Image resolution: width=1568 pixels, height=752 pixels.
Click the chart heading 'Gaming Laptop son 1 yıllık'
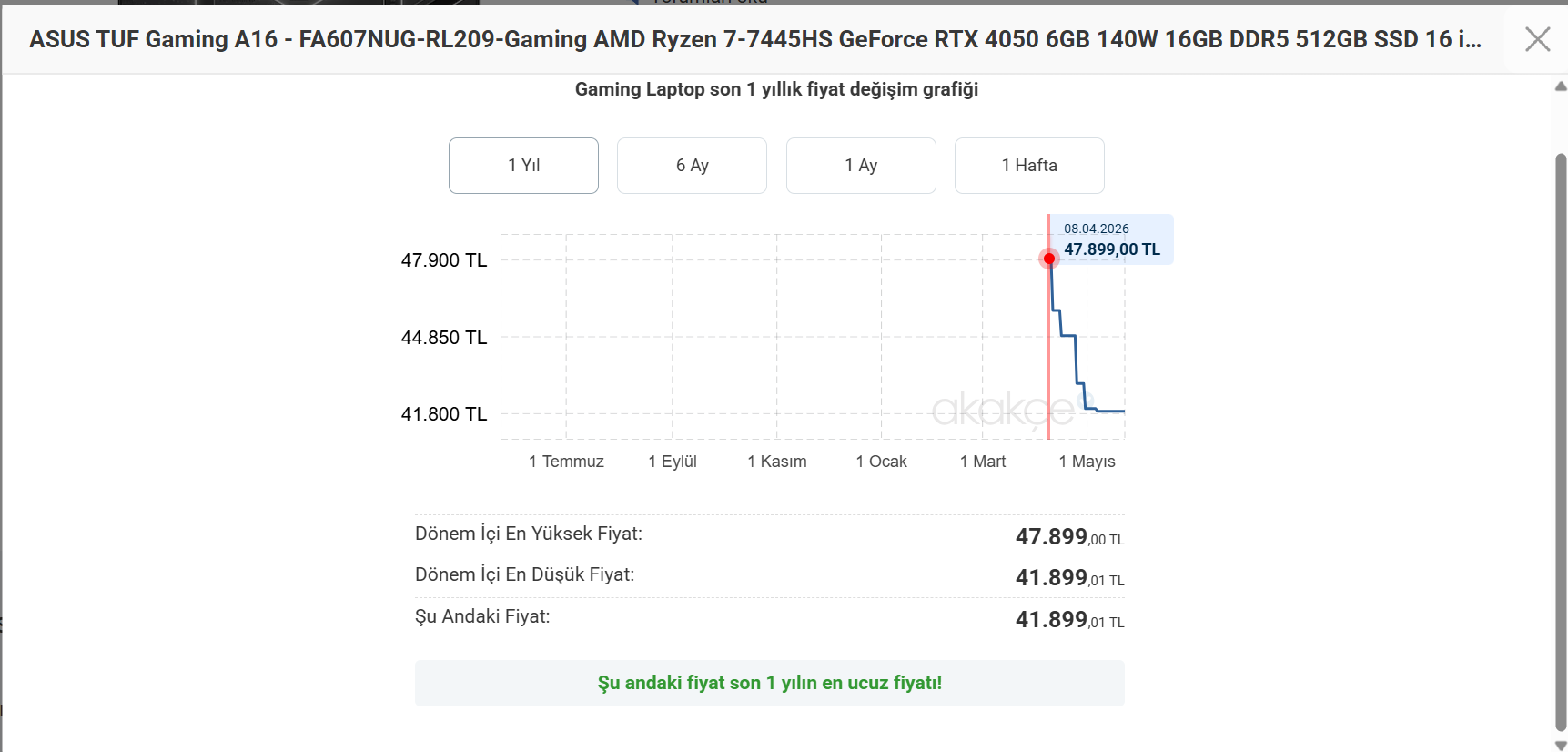[776, 89]
